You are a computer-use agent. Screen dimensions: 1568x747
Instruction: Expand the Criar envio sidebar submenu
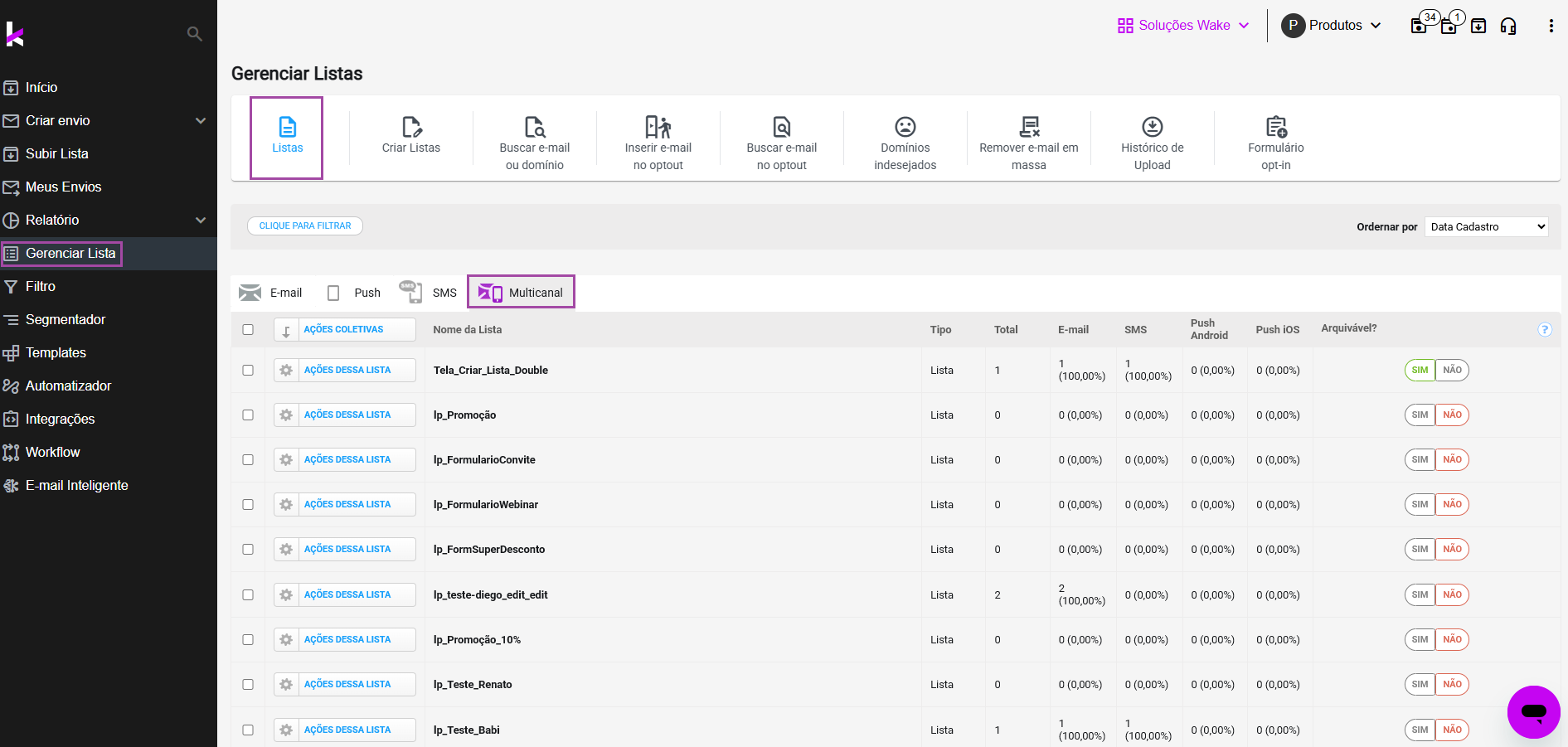(200, 120)
